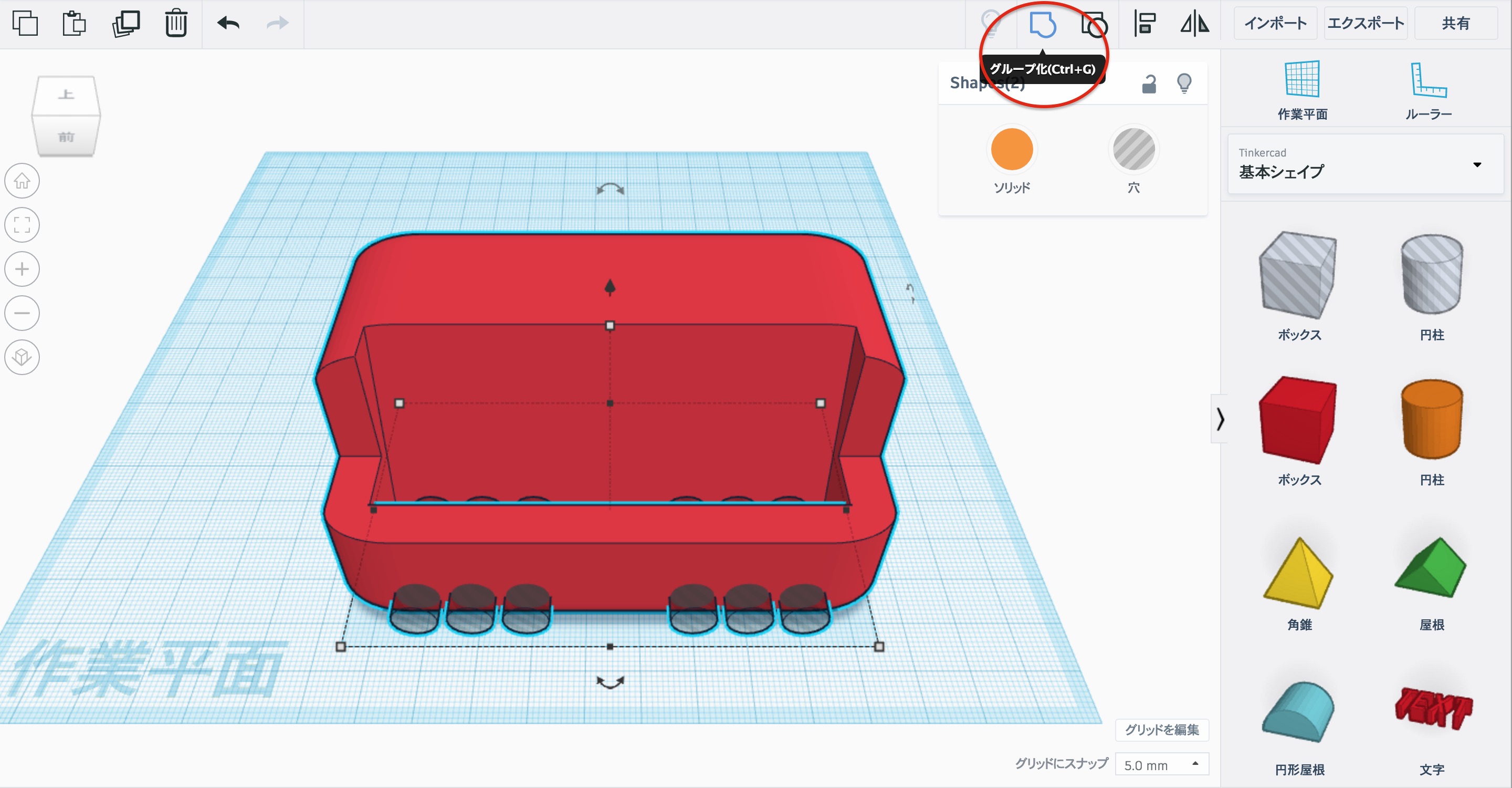Open the Align tool

(x=1144, y=24)
